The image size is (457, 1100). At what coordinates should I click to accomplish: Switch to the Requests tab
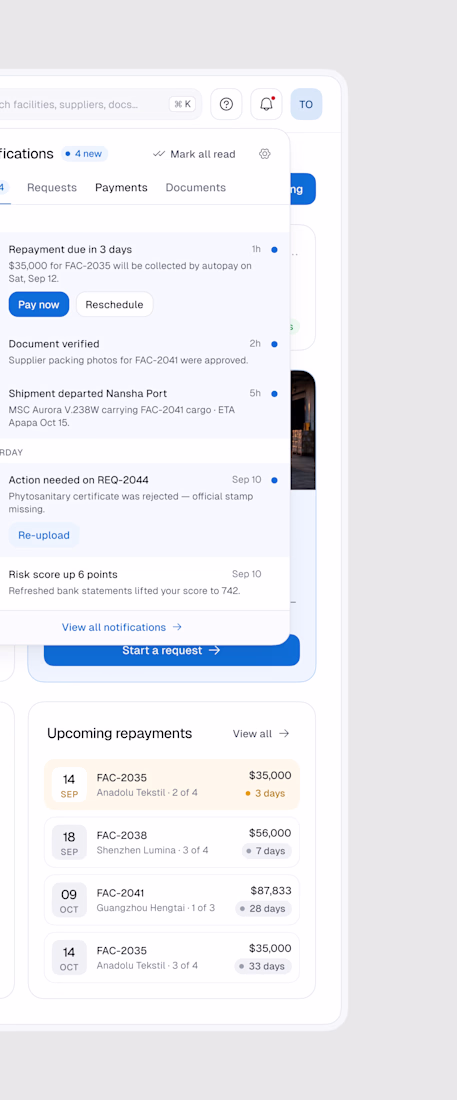pos(52,187)
